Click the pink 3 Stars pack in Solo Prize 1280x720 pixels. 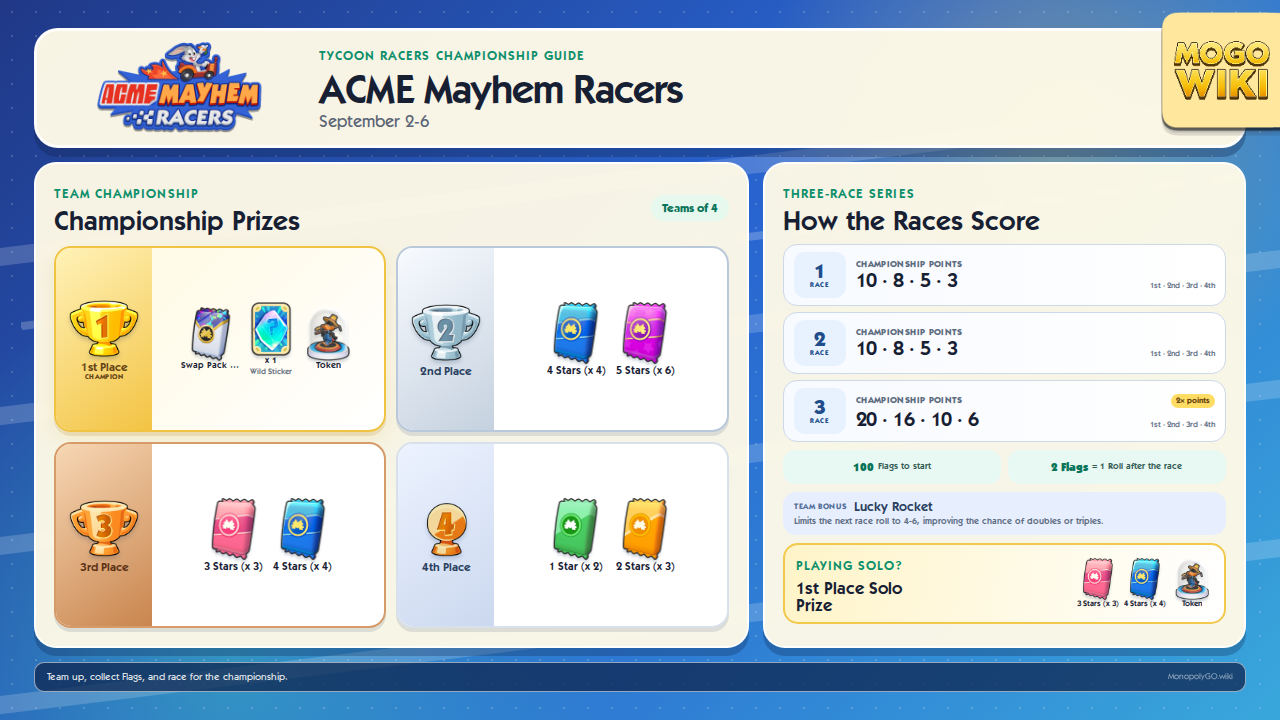(1098, 578)
